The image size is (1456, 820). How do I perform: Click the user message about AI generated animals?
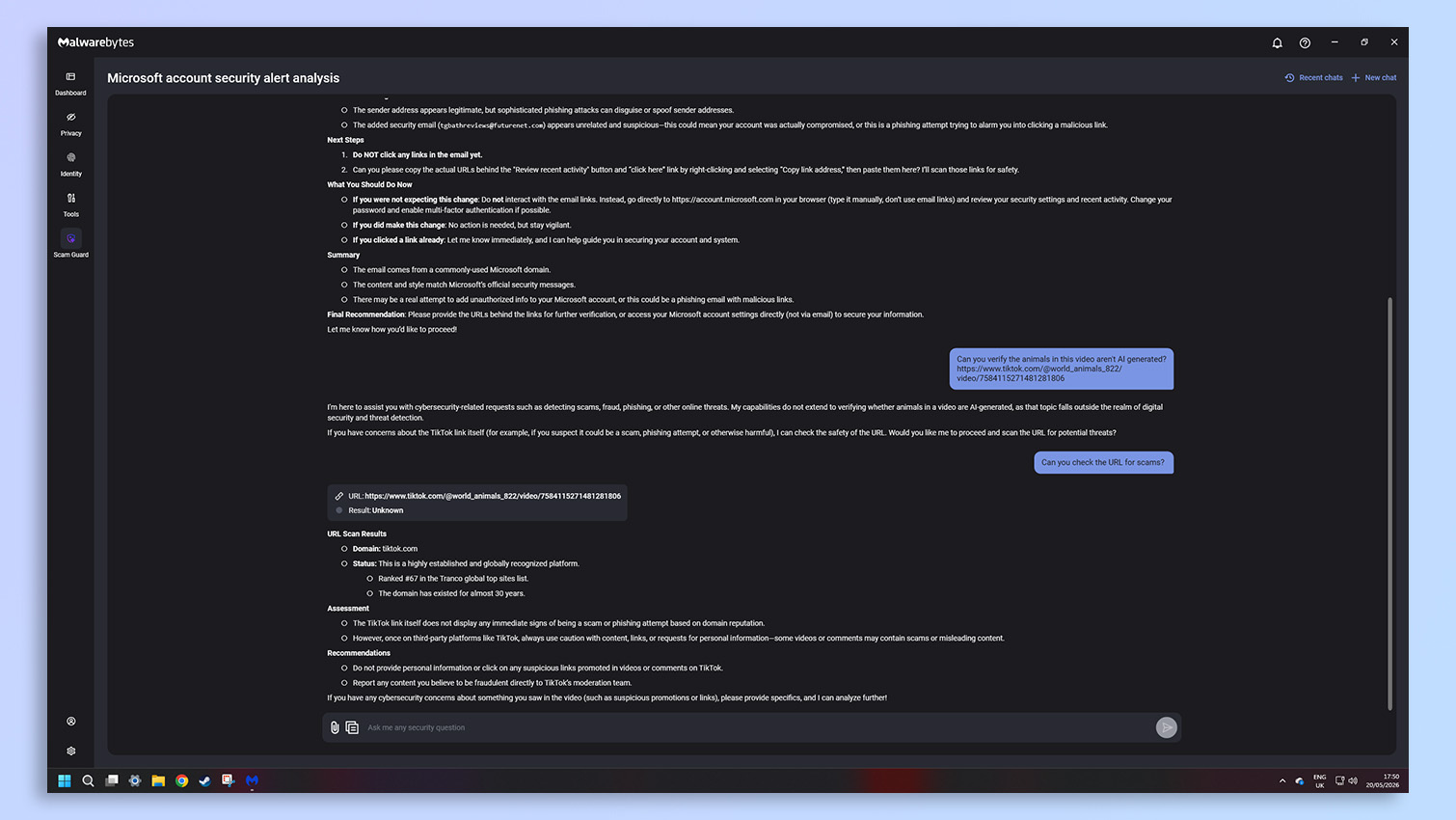click(1061, 369)
